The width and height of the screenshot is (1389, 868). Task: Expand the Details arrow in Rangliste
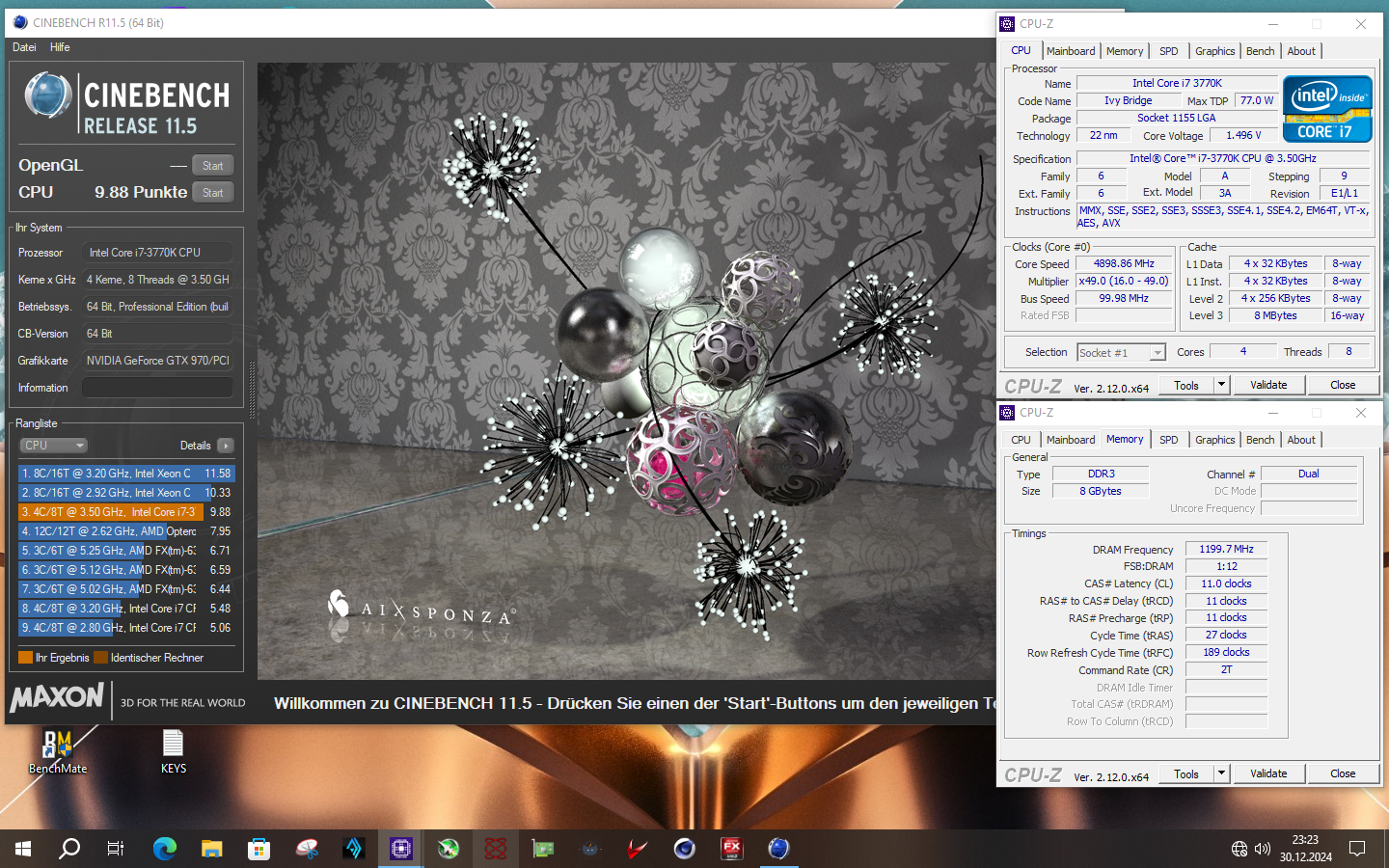coord(226,446)
